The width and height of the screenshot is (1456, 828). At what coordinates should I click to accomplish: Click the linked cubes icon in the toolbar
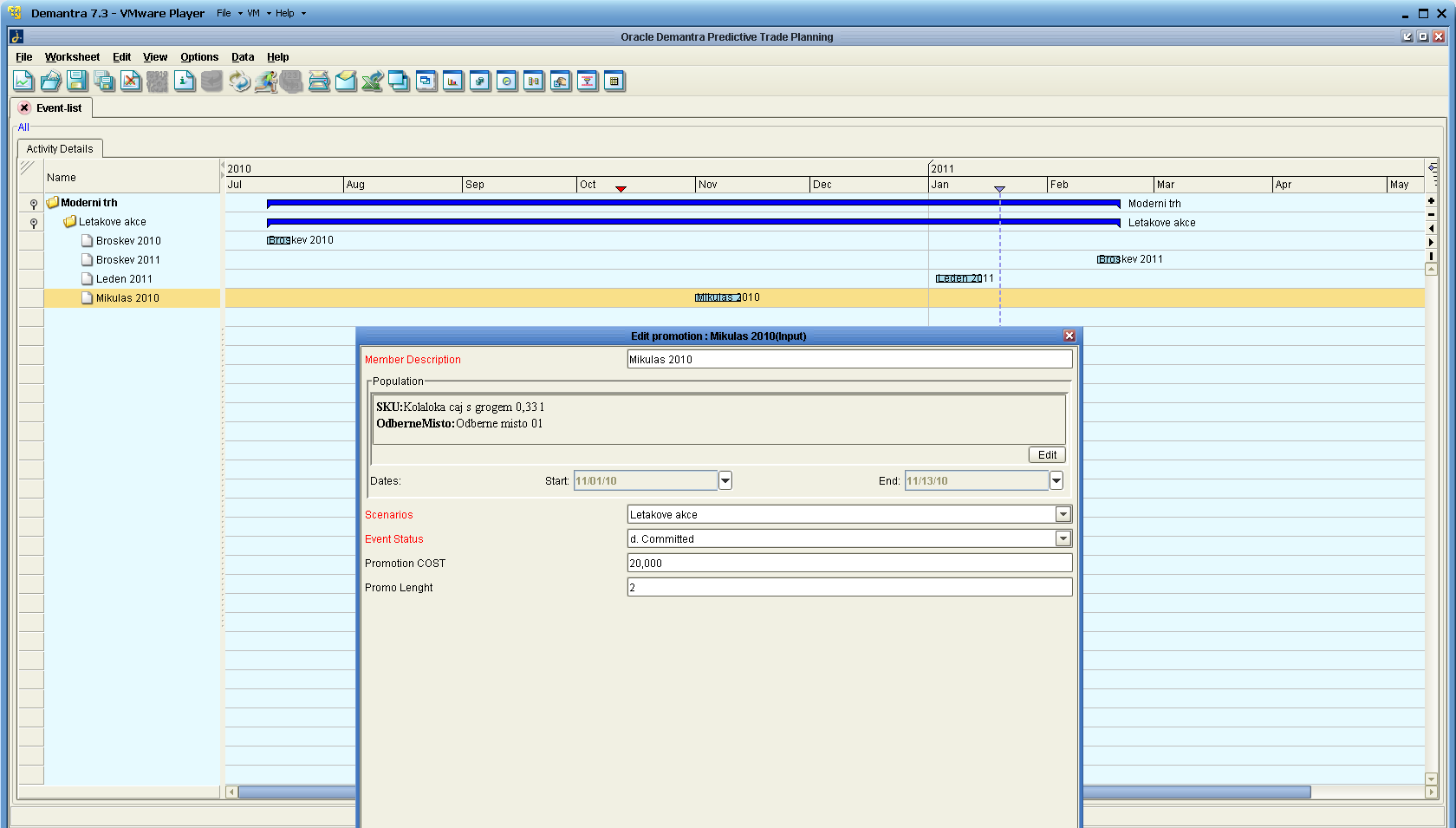coord(480,81)
